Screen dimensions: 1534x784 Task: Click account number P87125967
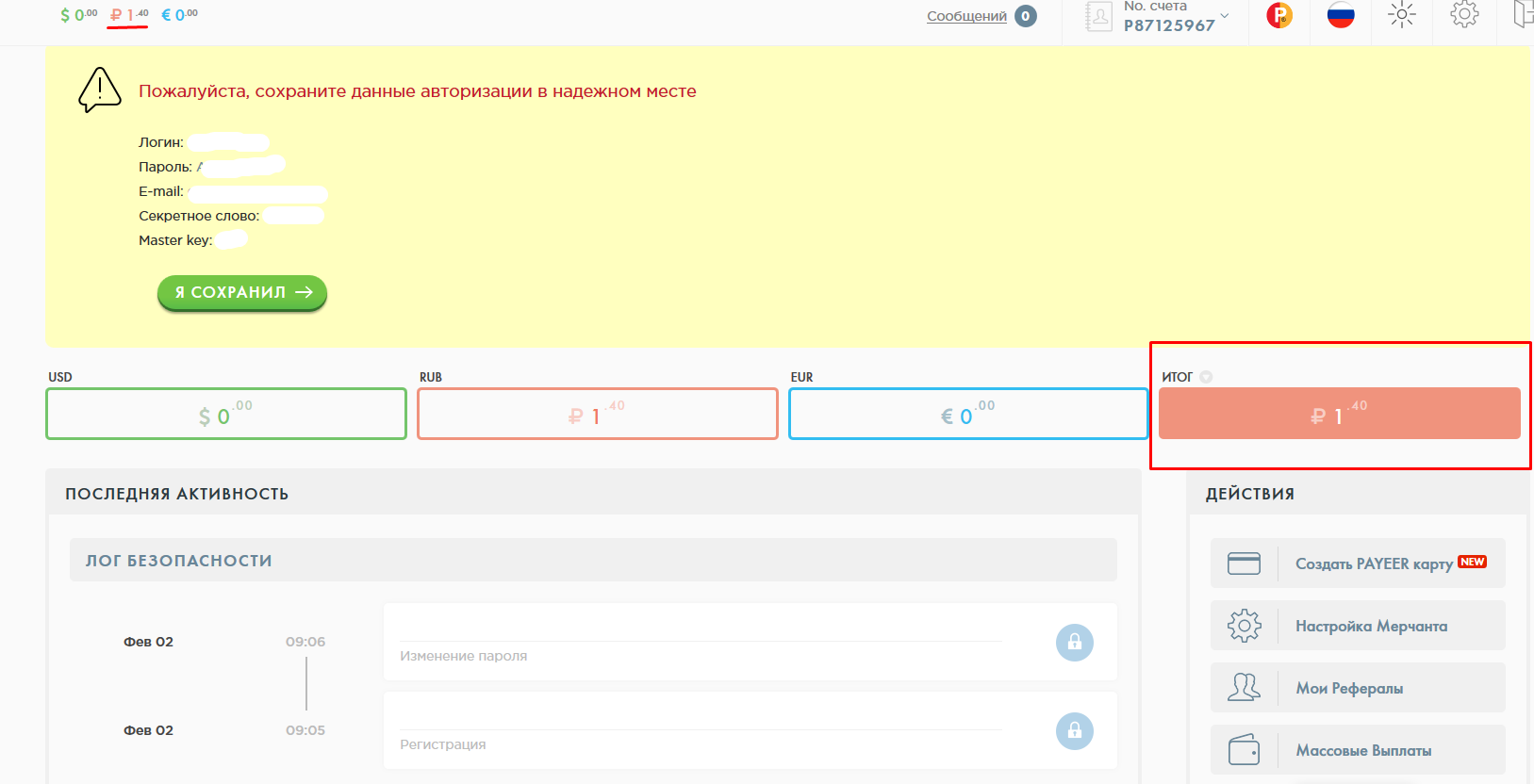[1169, 25]
